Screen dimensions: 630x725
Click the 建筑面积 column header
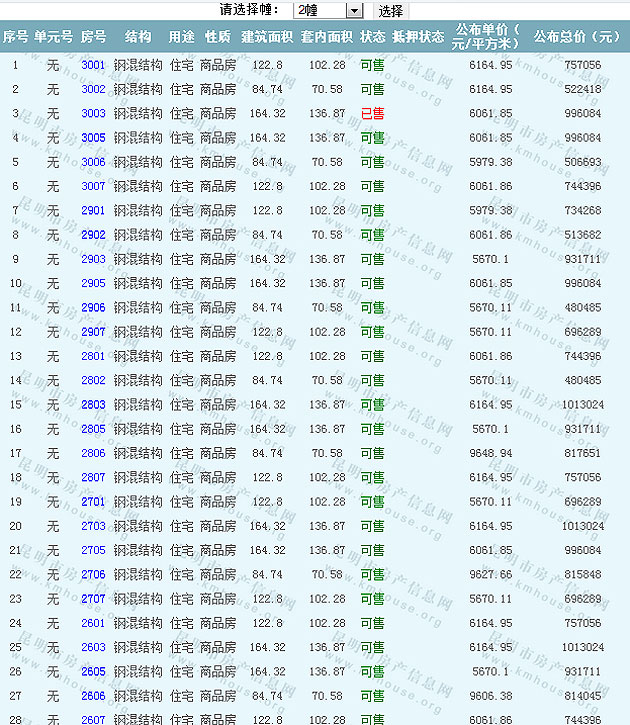267,37
